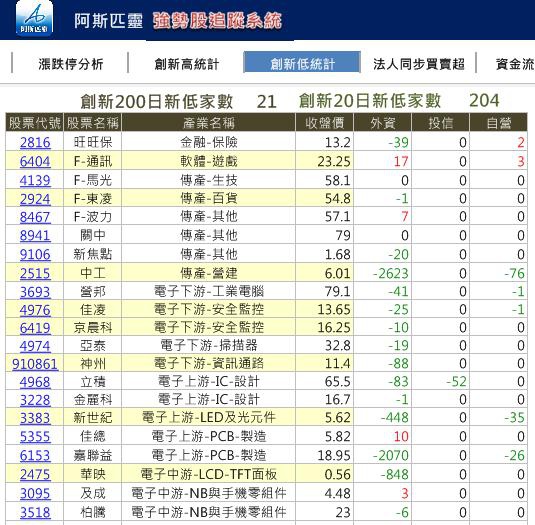
Task: Click stock name 新焦點
Action: click(93, 254)
